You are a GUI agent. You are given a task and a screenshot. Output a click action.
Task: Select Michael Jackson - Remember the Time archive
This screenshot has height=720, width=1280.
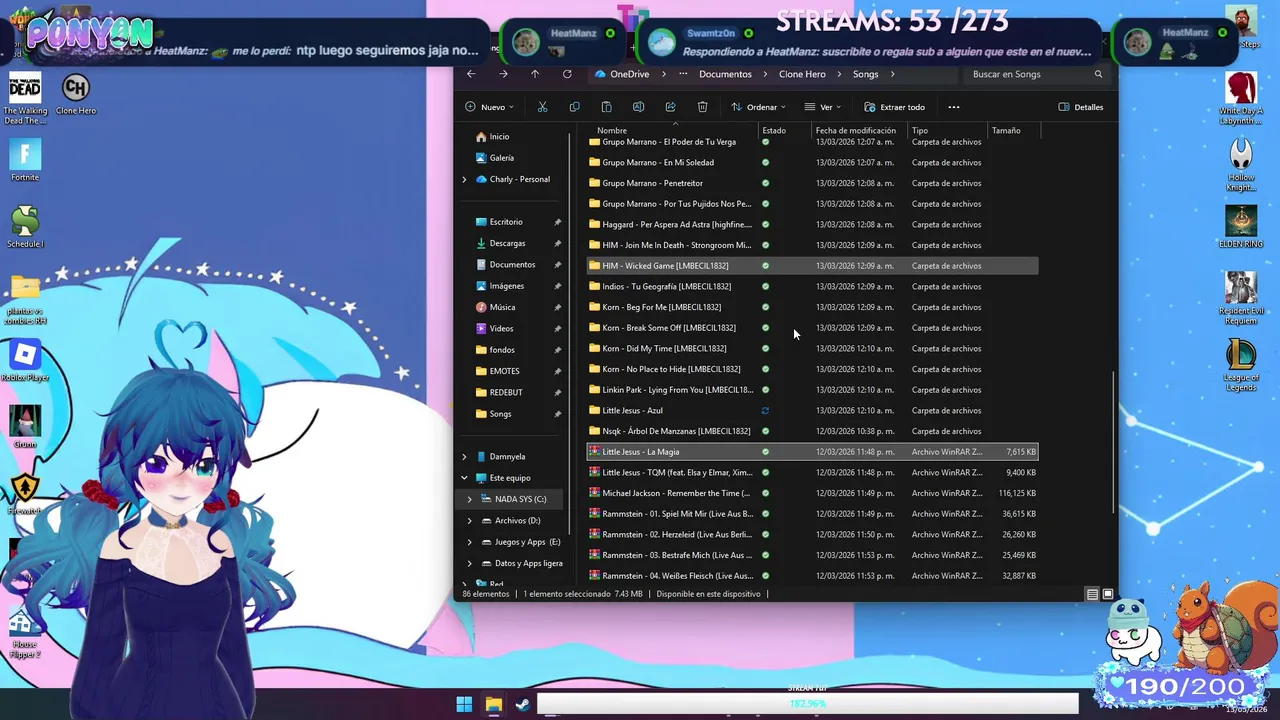tap(812, 493)
